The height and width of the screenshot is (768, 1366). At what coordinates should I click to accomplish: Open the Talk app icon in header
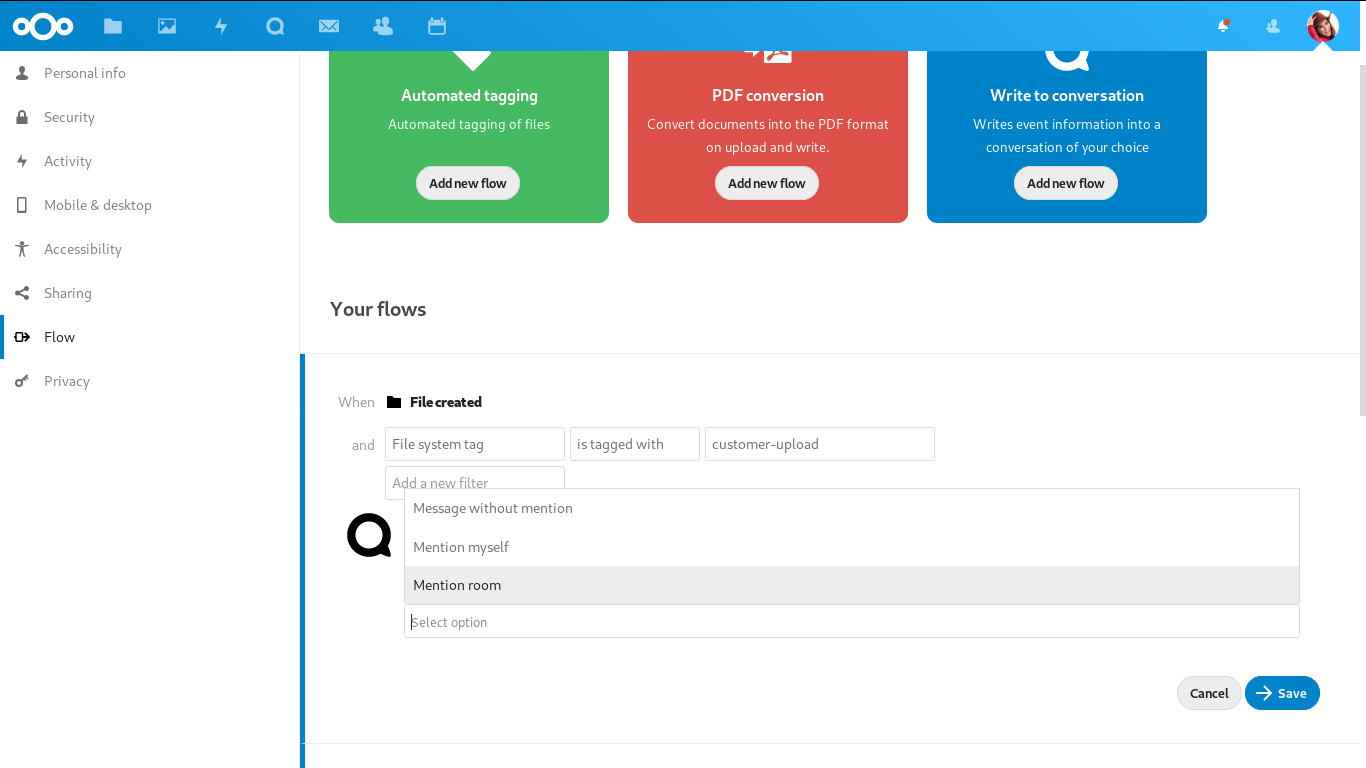tap(275, 26)
